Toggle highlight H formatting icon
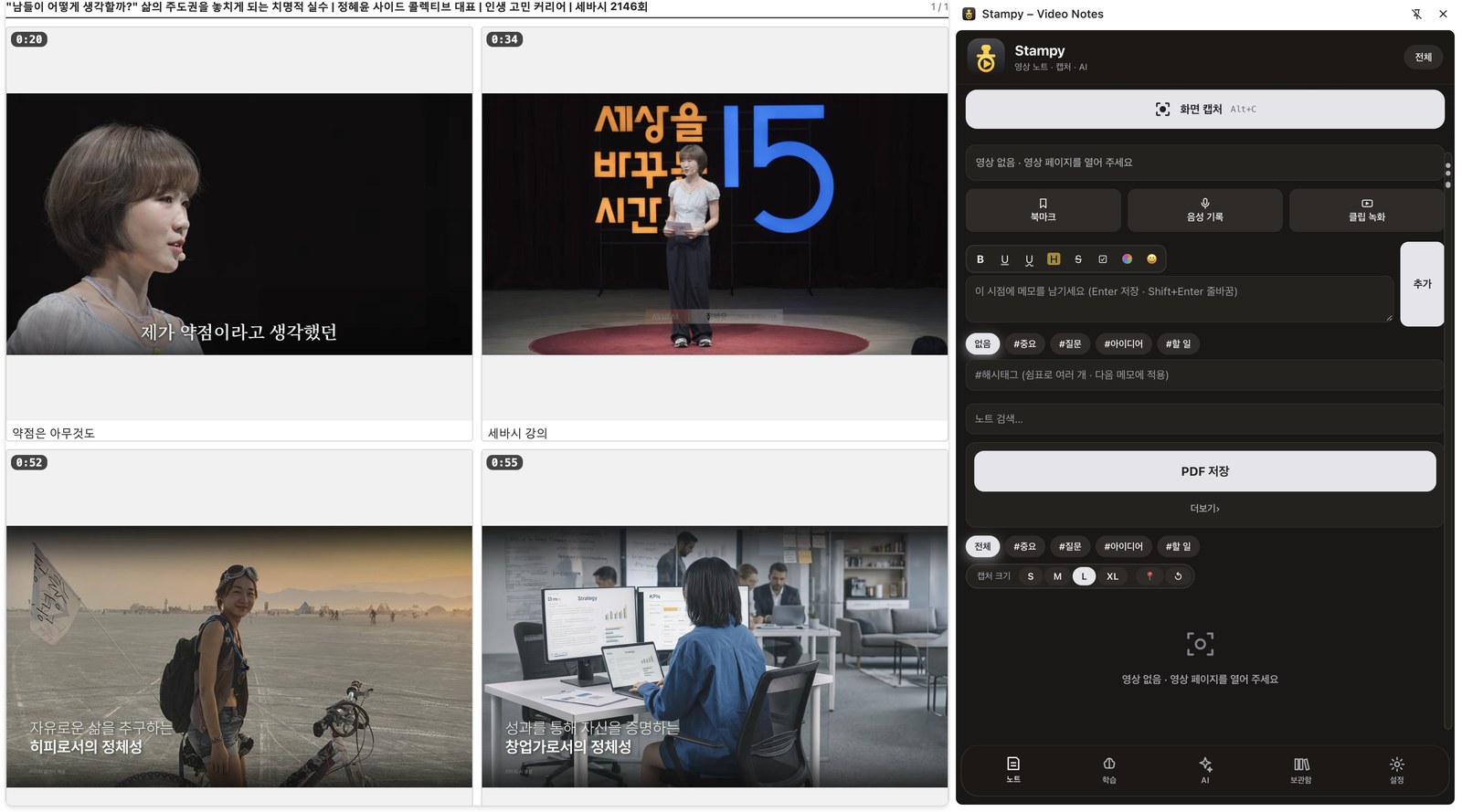The image size is (1462, 812). click(x=1054, y=259)
